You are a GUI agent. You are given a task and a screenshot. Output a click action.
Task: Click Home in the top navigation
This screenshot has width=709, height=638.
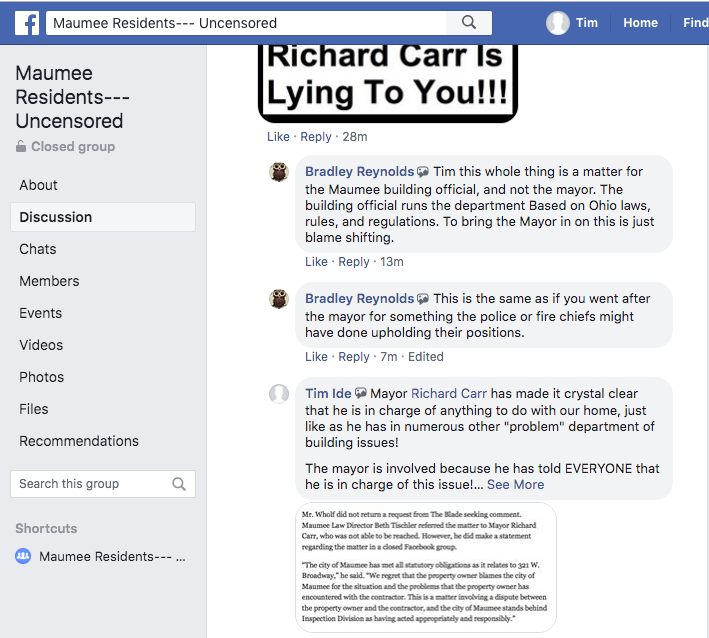641,23
